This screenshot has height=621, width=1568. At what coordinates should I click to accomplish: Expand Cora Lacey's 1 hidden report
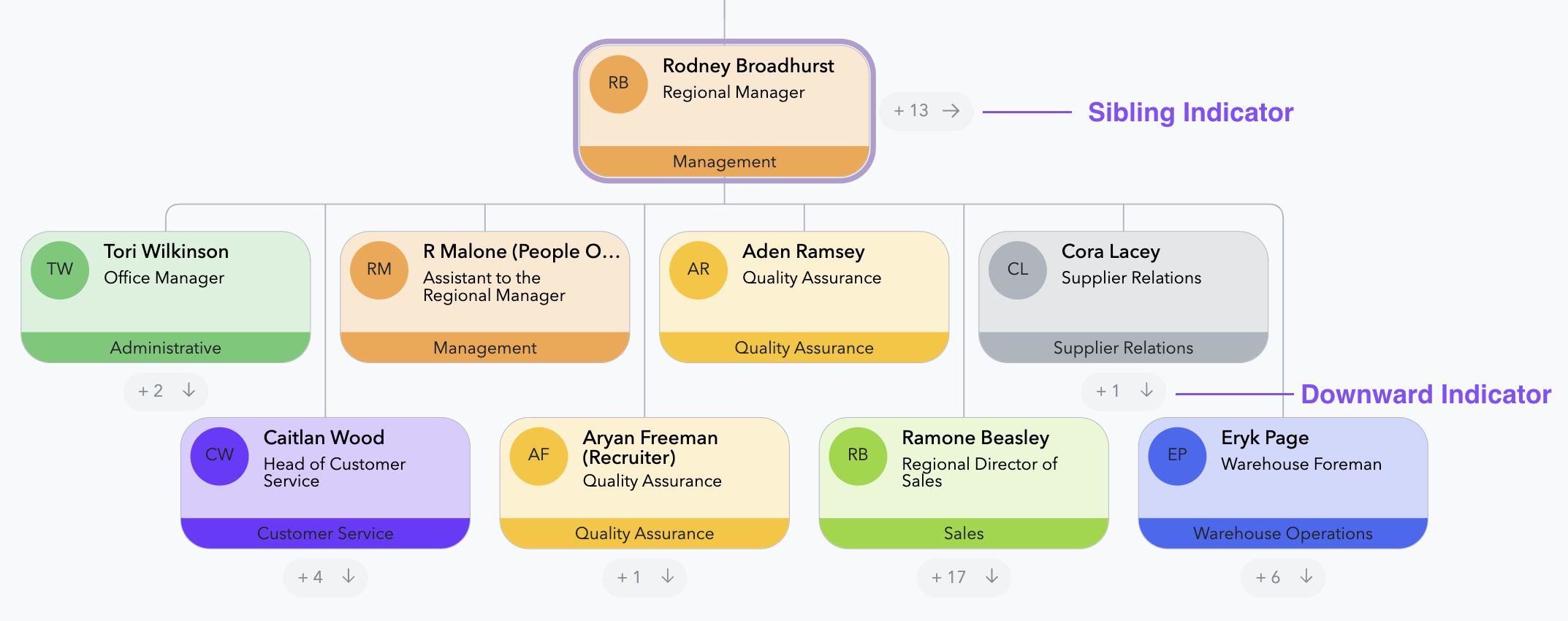(x=1122, y=391)
